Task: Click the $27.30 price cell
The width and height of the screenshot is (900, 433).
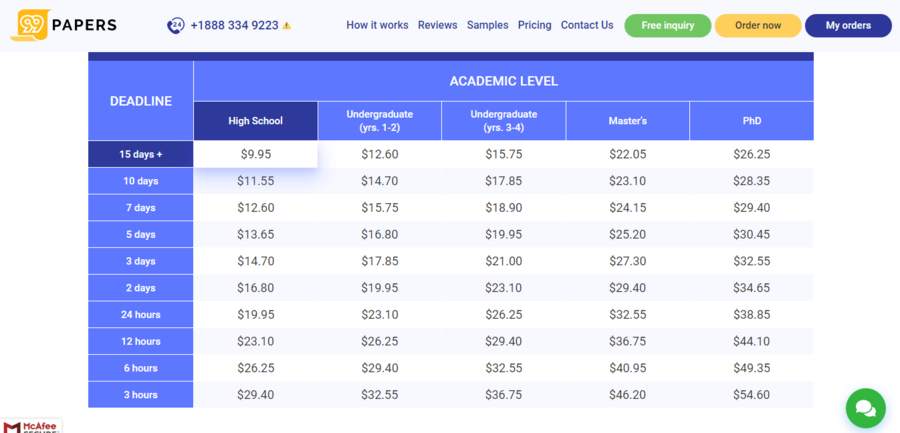Action: (627, 261)
